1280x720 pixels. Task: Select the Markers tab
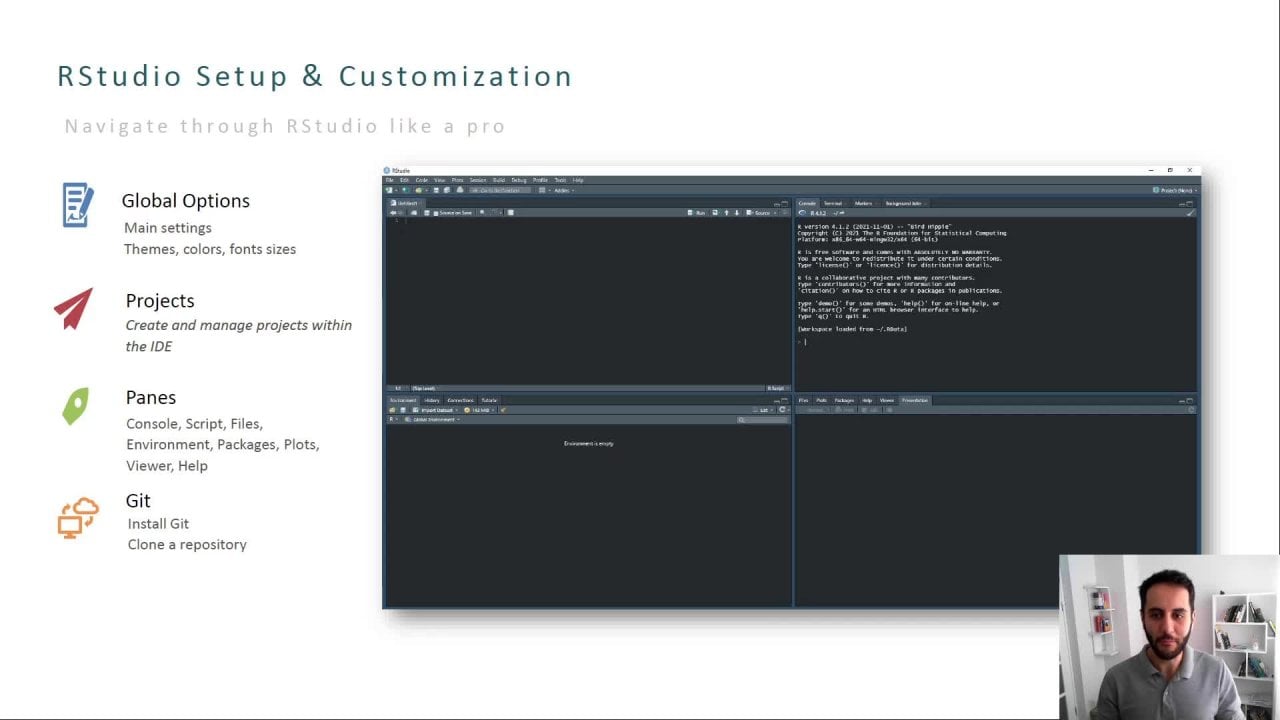click(x=864, y=203)
